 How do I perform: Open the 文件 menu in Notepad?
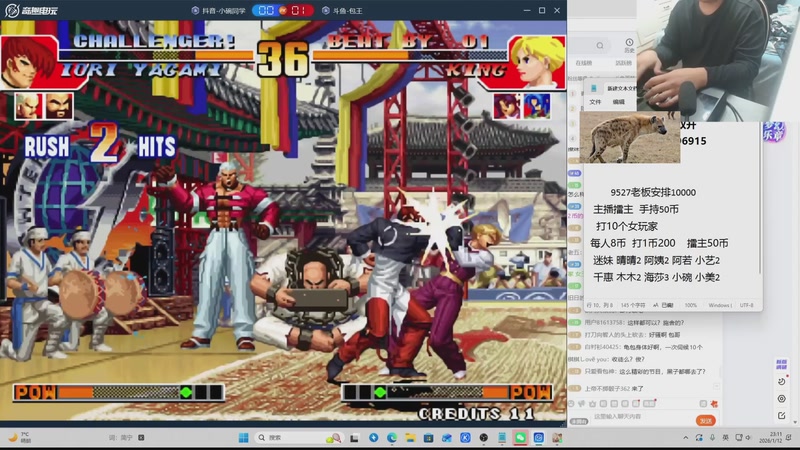[x=595, y=102]
